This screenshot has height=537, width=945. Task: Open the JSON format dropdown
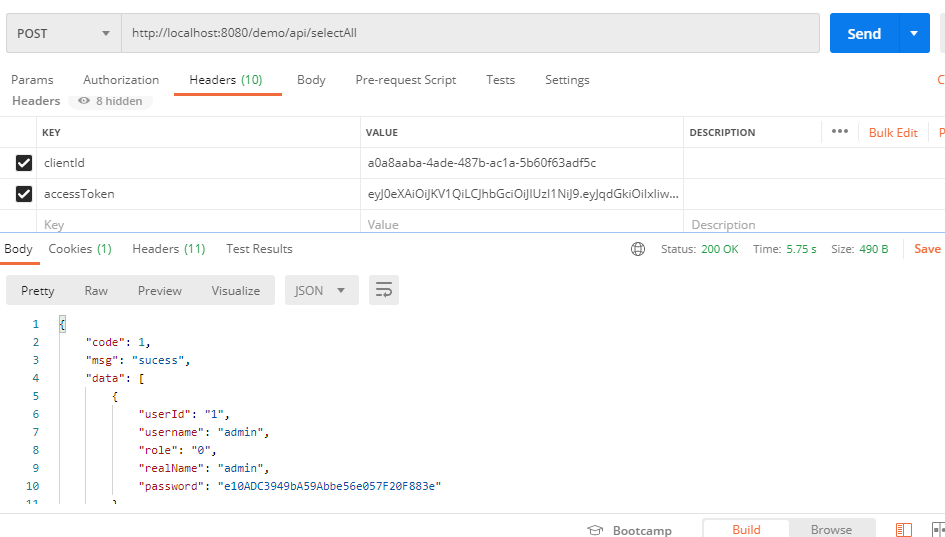point(321,290)
